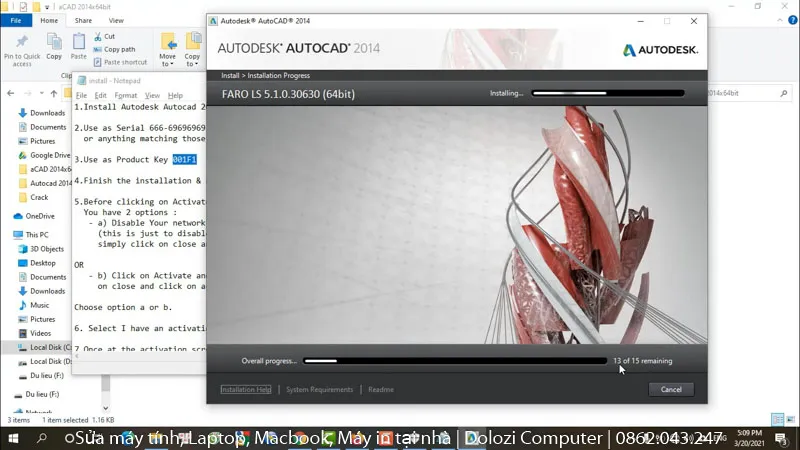
Task: Open taskbar search icon
Action: point(42,438)
